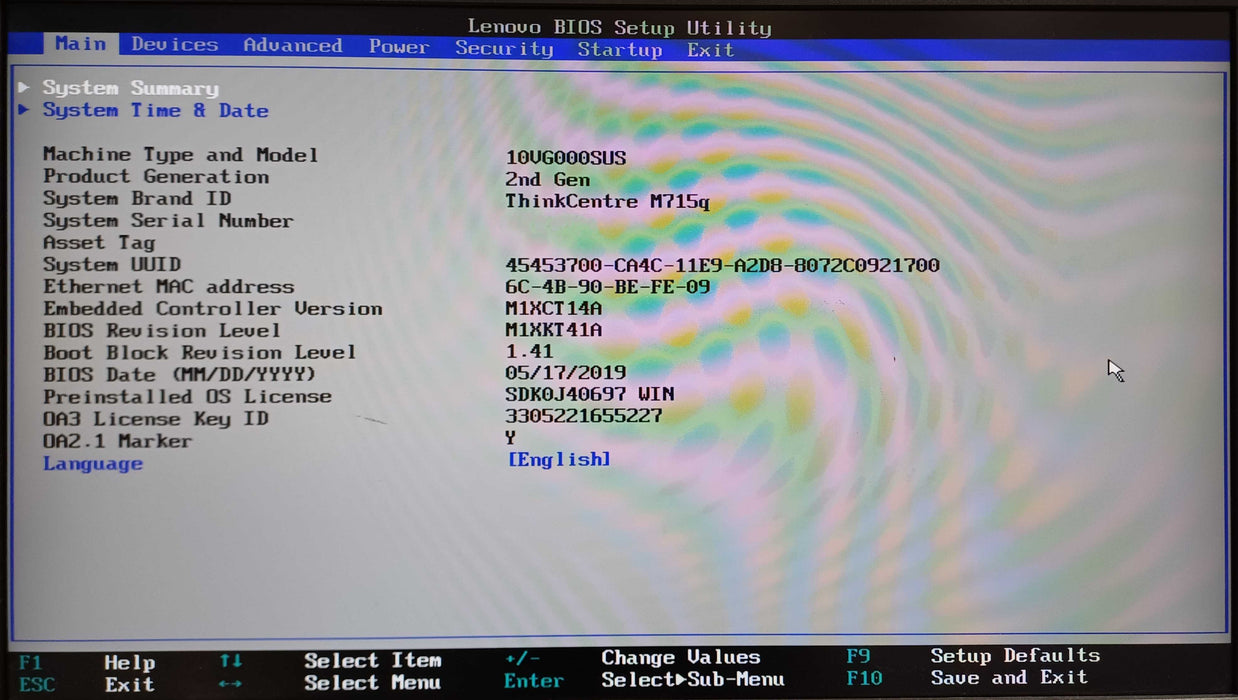Click the System UUID label
This screenshot has width=1238, height=700.
coord(112,264)
